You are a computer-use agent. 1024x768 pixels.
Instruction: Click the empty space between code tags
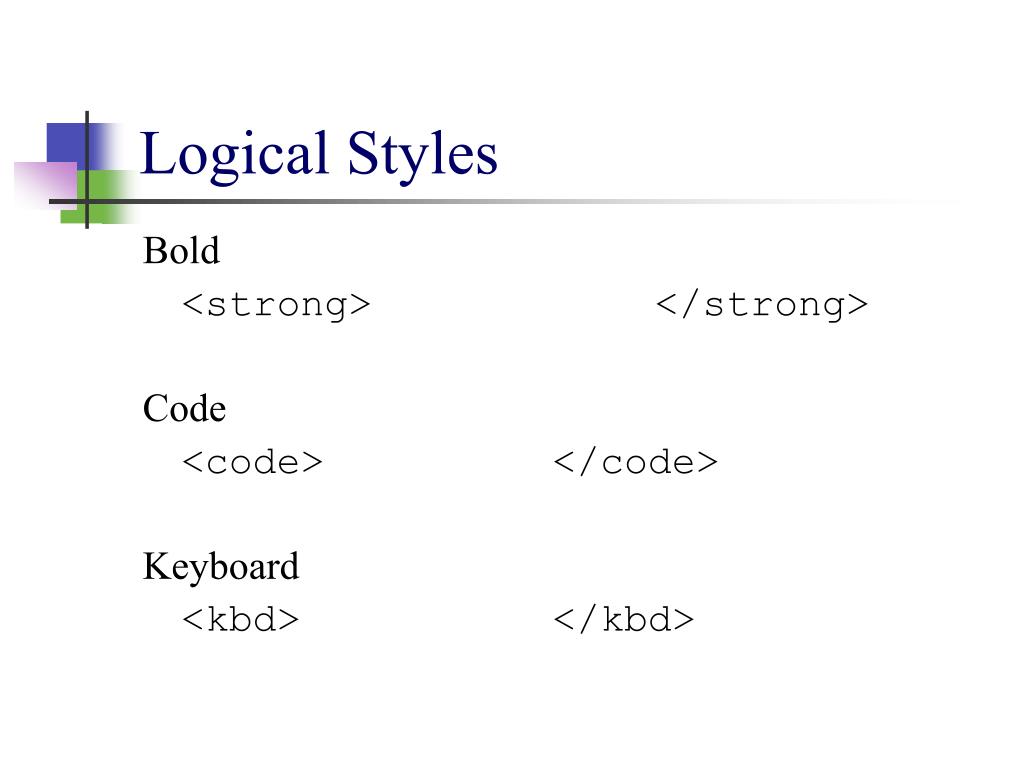(x=438, y=462)
